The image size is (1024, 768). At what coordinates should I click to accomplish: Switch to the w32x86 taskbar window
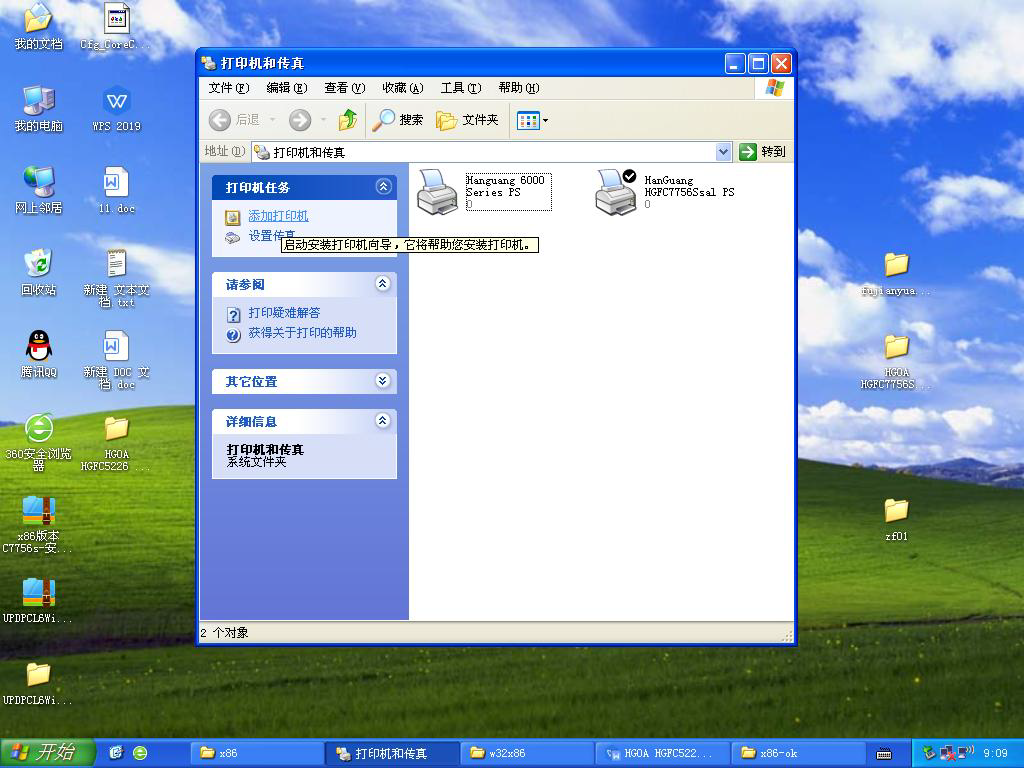coord(527,753)
